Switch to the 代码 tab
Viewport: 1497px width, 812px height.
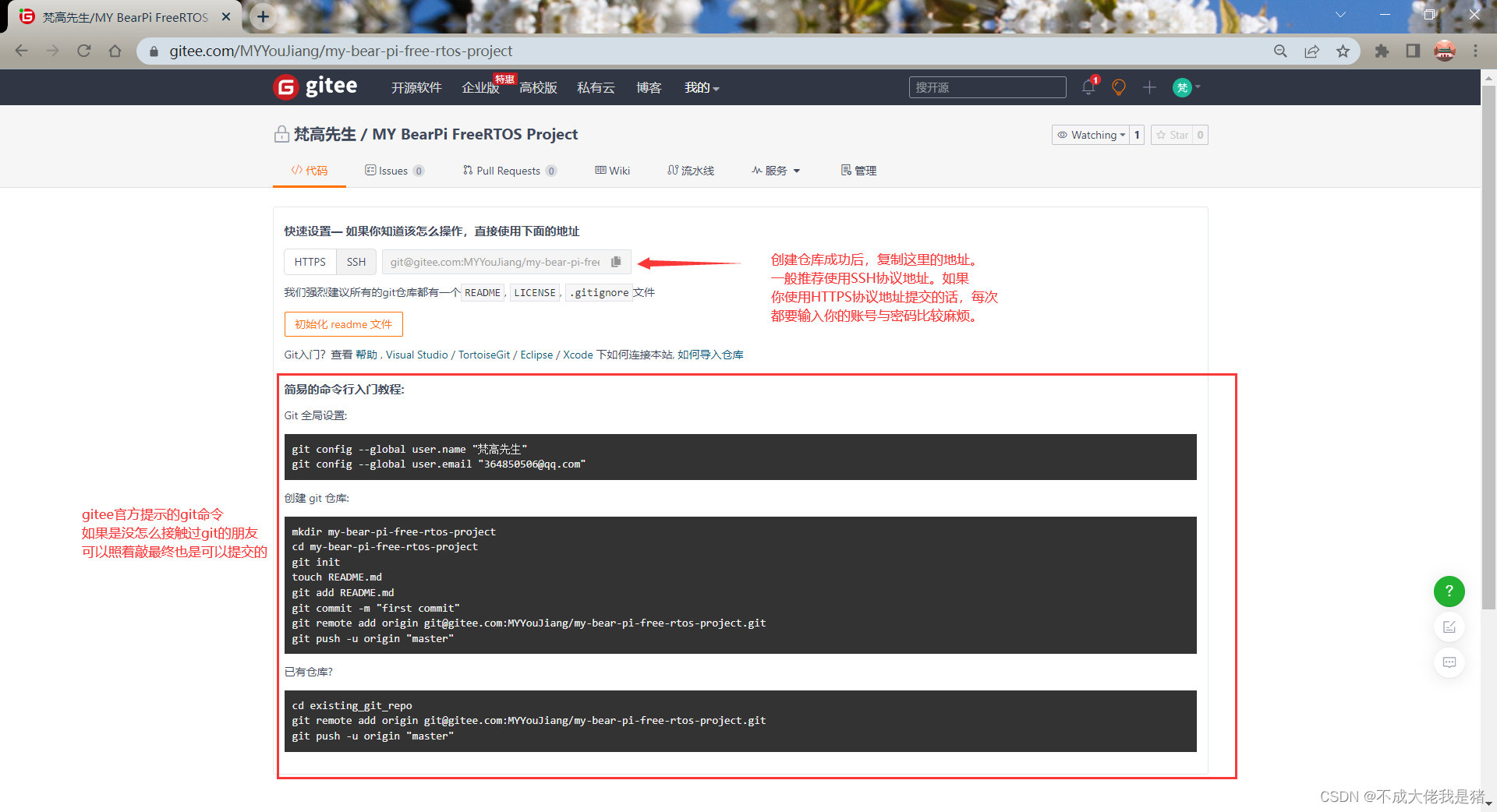point(310,171)
